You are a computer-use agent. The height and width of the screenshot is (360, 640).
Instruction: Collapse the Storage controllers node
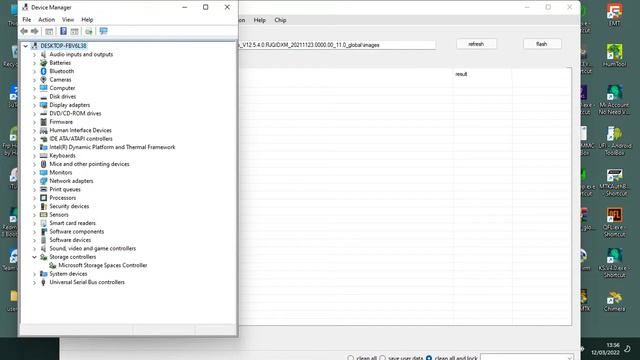click(34, 257)
